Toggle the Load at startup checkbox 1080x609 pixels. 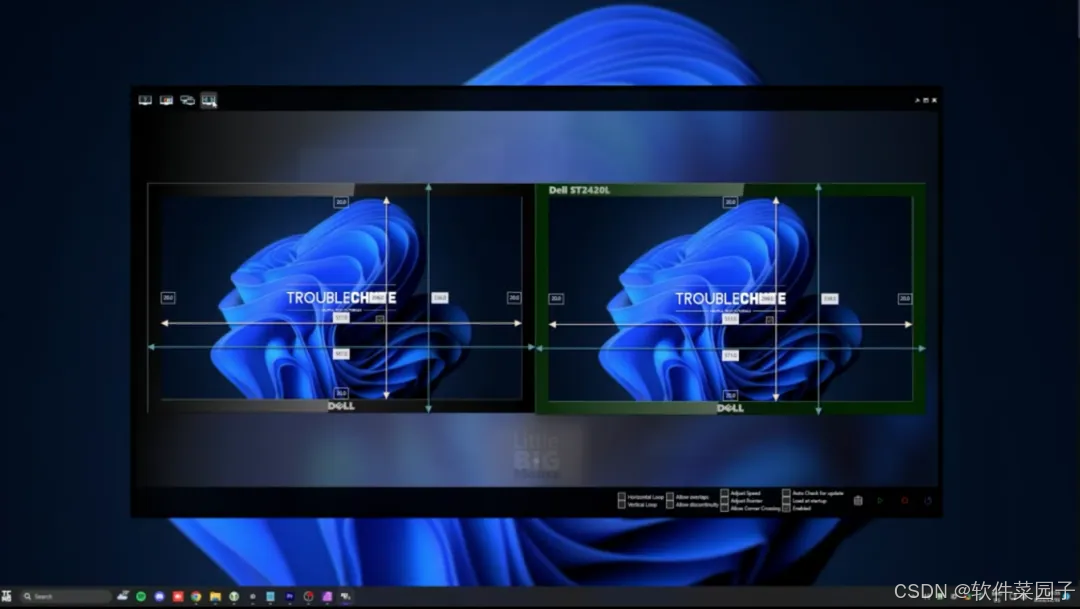click(786, 501)
